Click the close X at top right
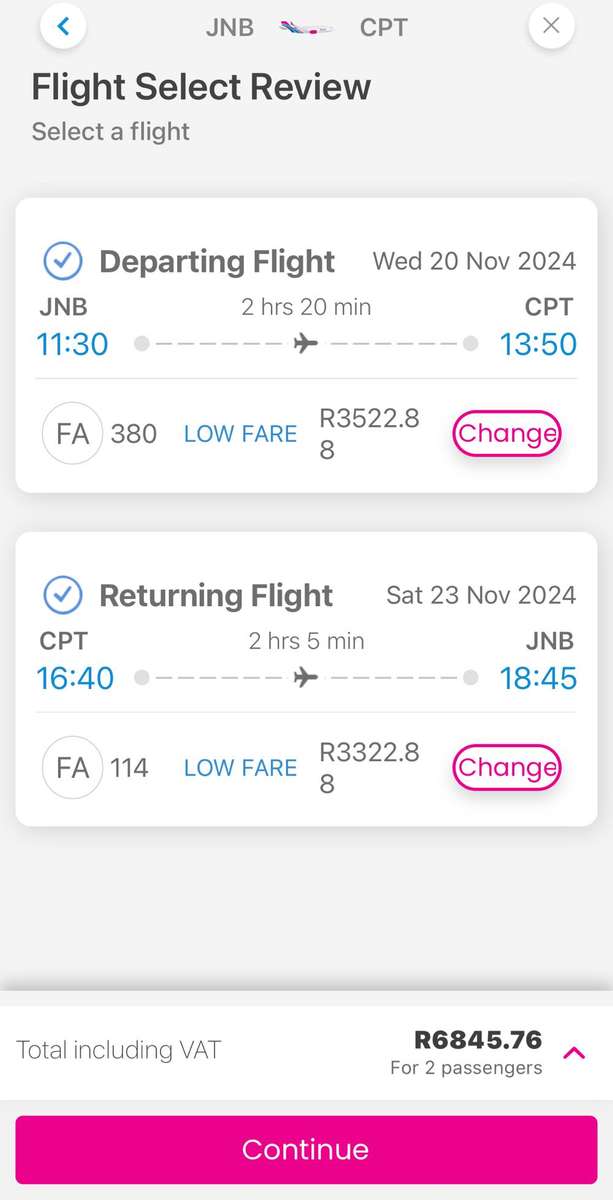 point(551,25)
